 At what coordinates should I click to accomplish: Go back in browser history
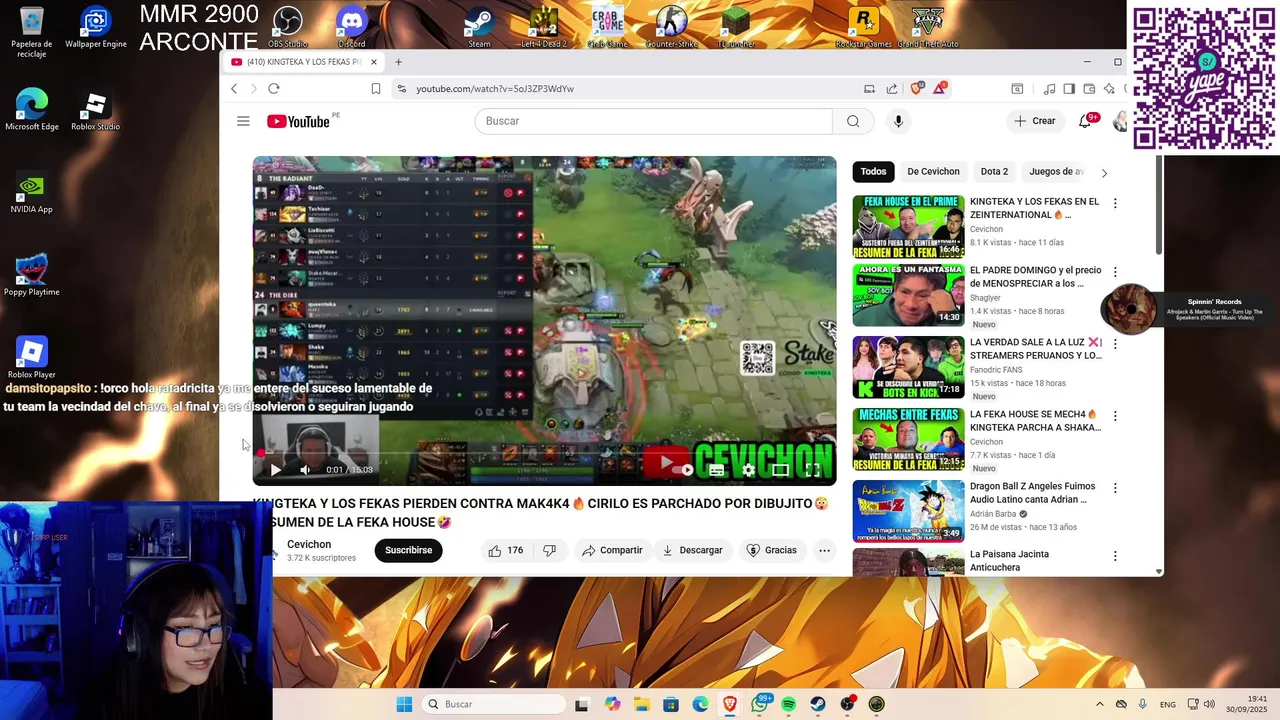234,89
